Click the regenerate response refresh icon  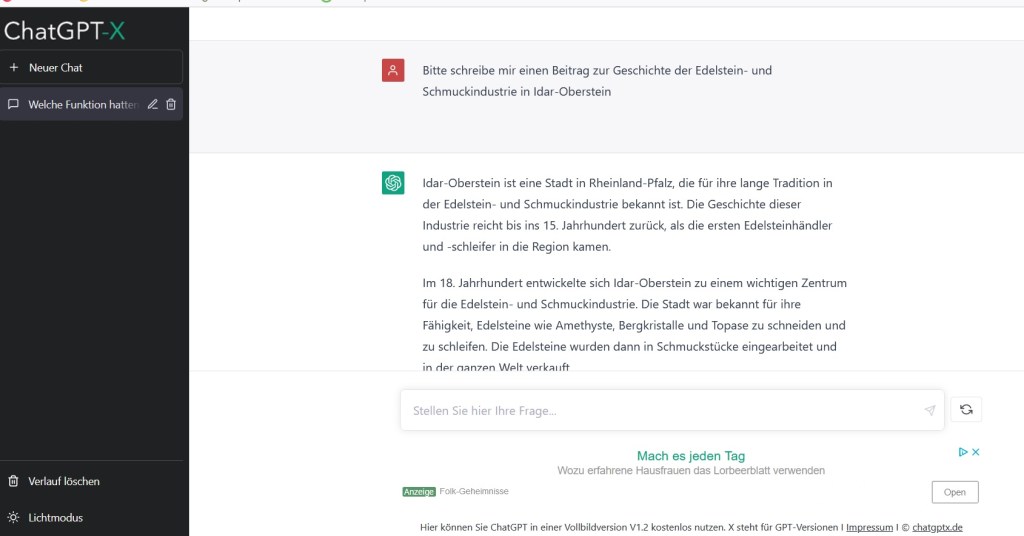pos(966,409)
